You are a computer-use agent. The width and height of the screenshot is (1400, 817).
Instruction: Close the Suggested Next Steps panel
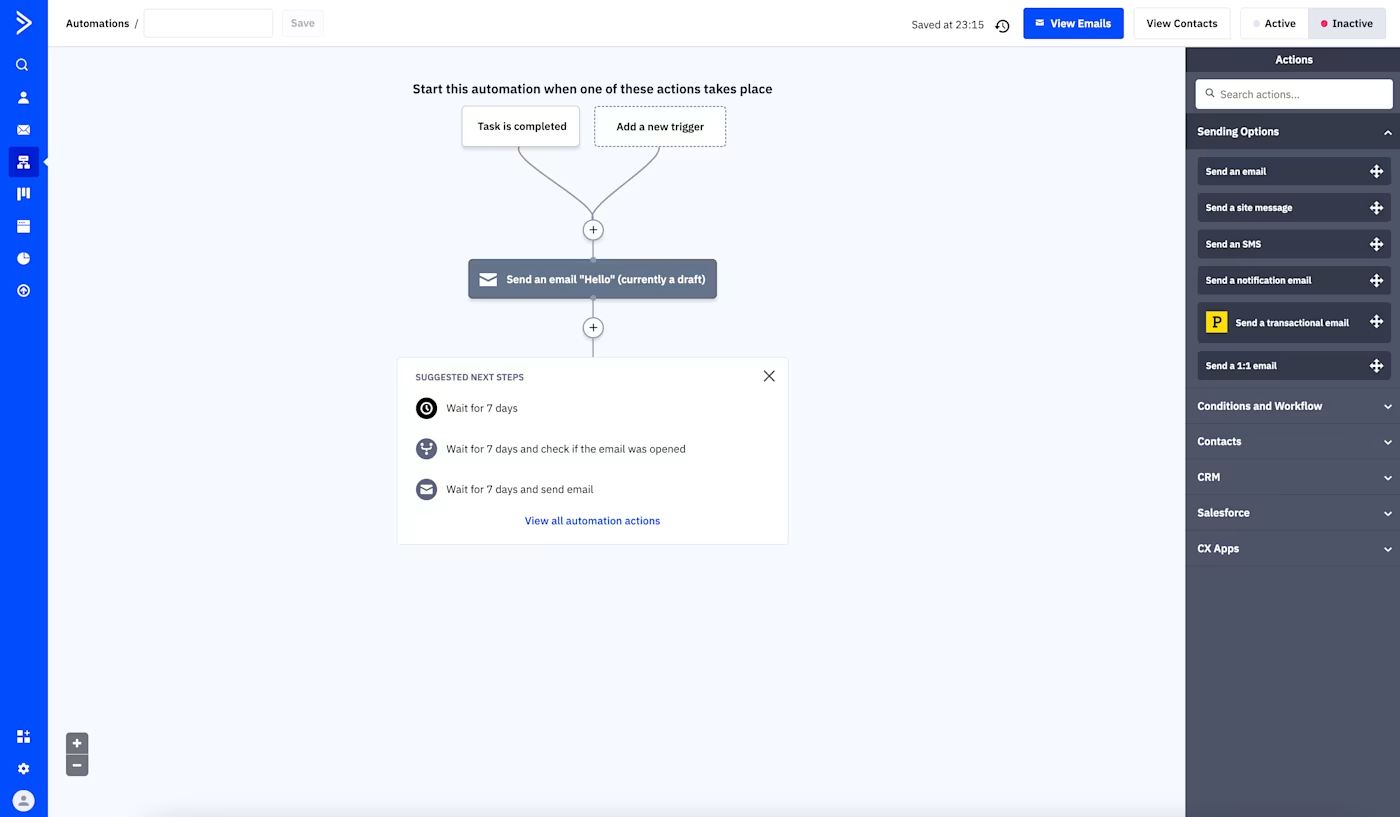coord(769,376)
